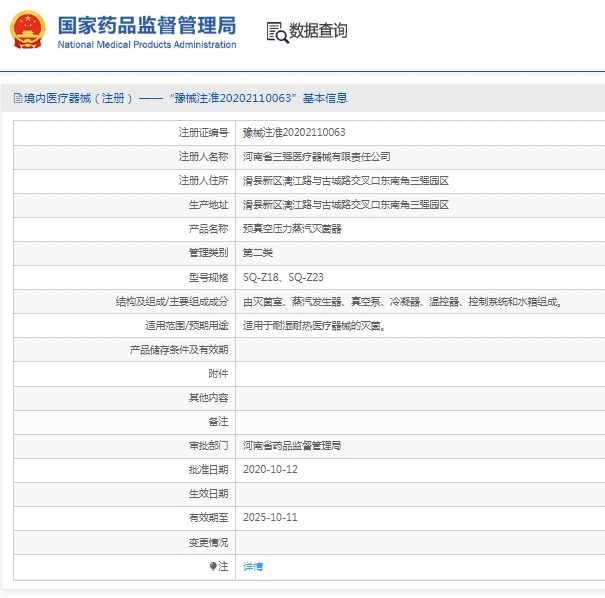Select the 第二类 category value

pos(258,253)
